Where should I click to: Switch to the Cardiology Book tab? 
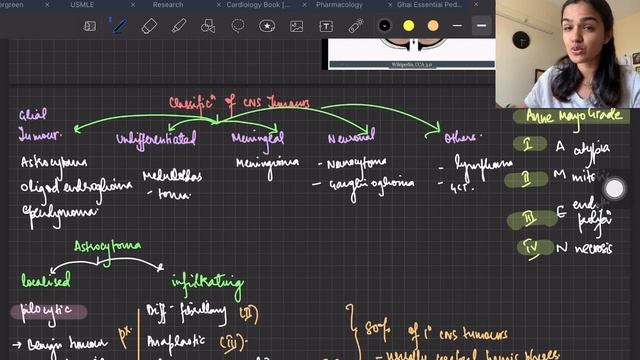click(258, 4)
